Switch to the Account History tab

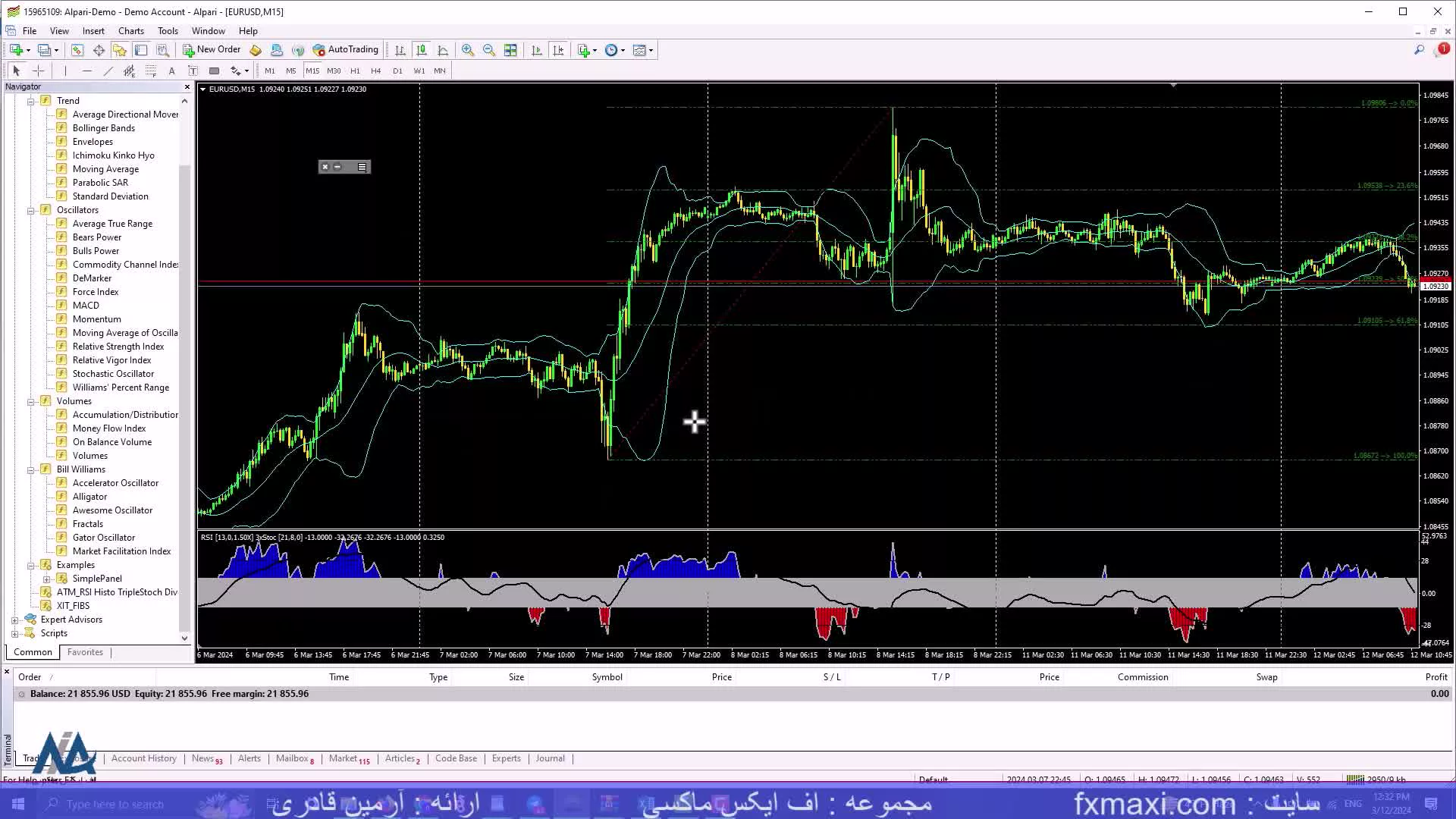[x=143, y=758]
